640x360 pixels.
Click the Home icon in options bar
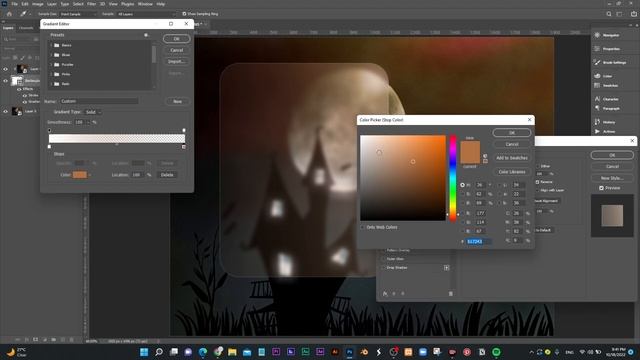tap(9, 14)
